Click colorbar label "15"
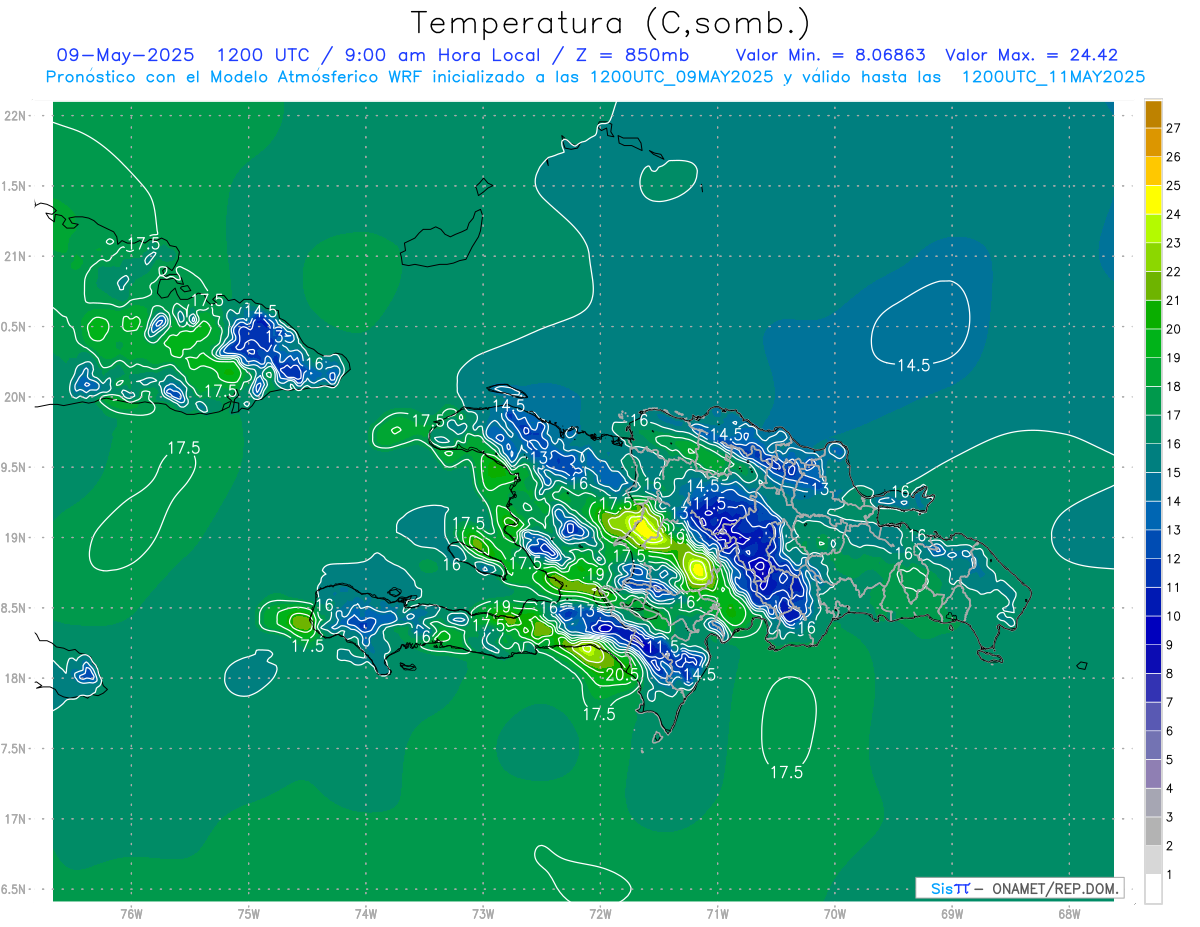This screenshot has height=927, width=1200. pos(1173,473)
